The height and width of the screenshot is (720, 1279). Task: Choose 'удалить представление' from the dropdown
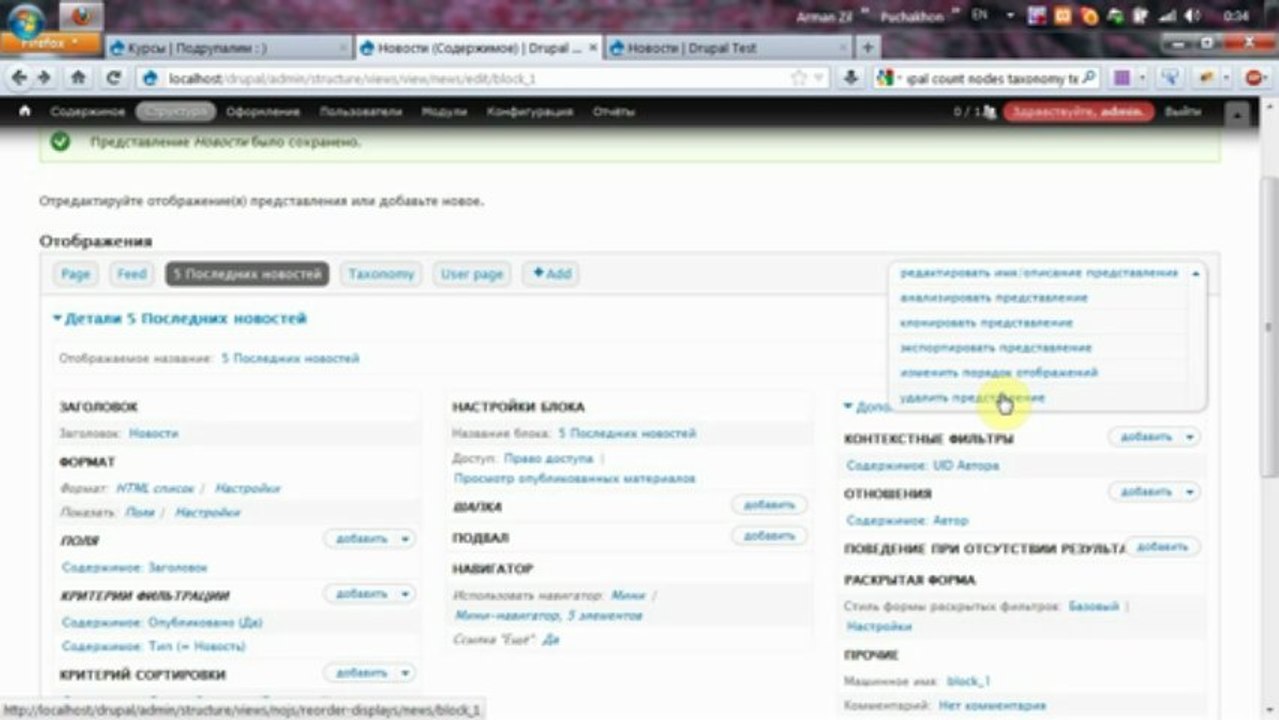(x=972, y=398)
